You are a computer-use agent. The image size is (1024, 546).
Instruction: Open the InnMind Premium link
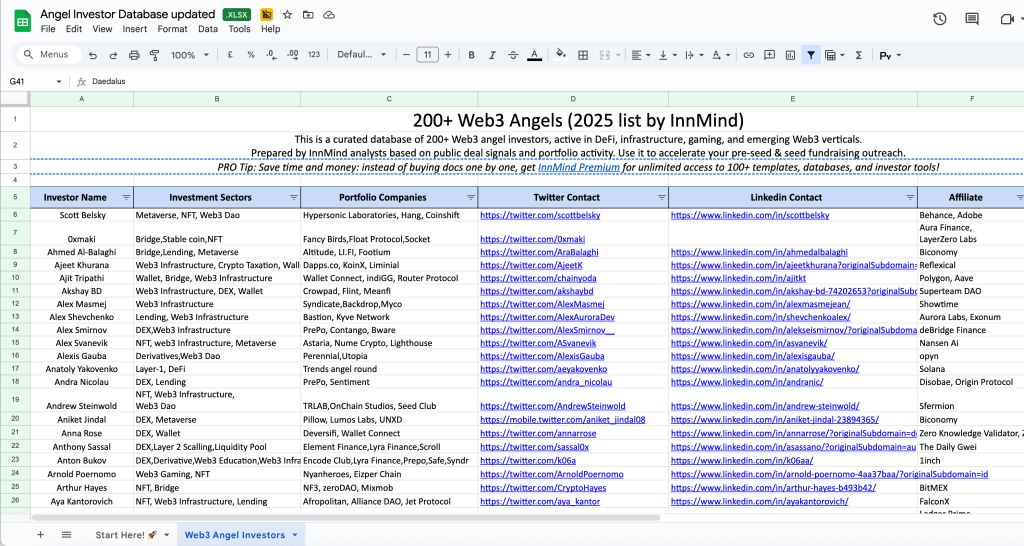tap(579, 167)
